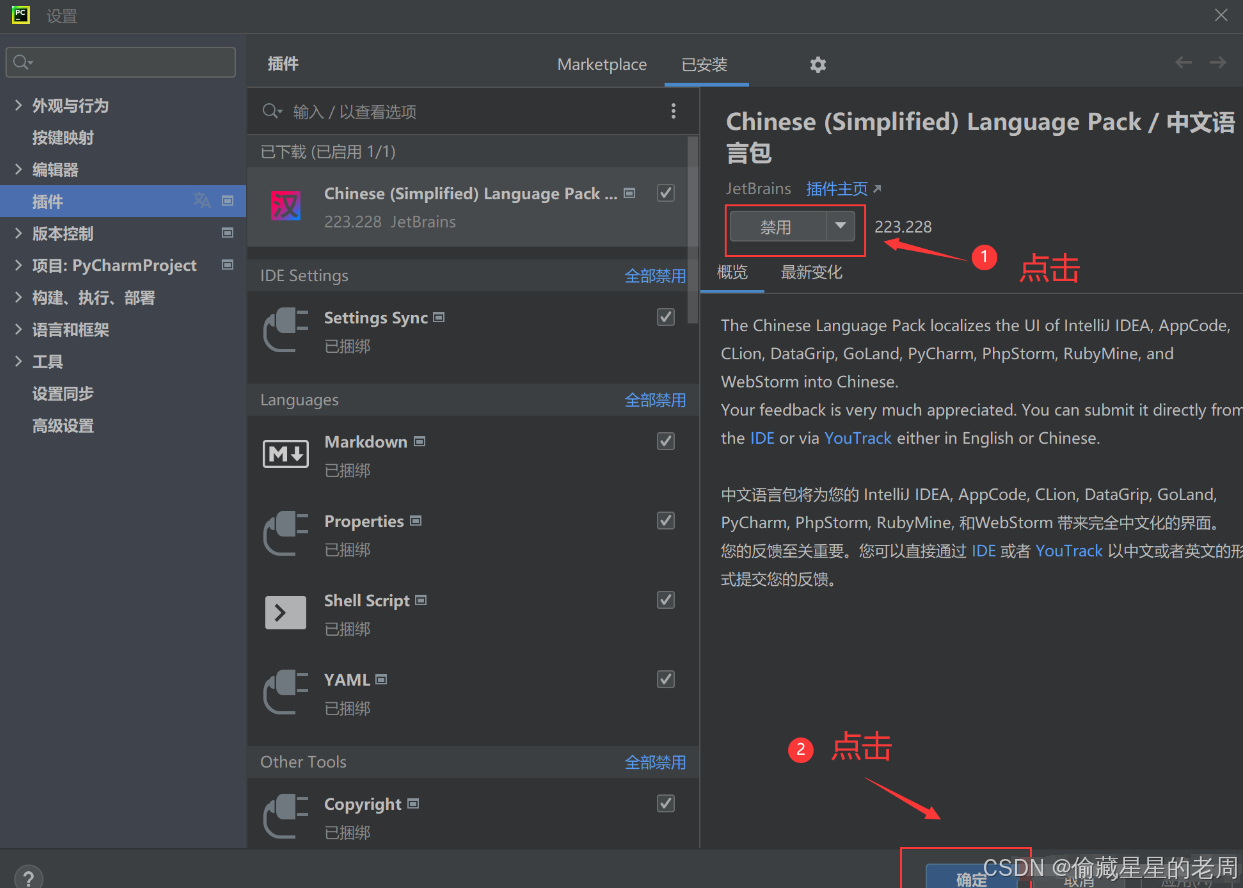Close the 设置 dialog window
This screenshot has height=888, width=1243.
1221,15
